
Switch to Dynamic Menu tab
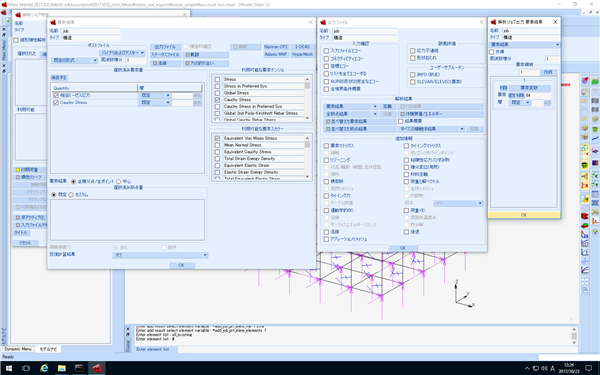pyautogui.click(x=18, y=349)
